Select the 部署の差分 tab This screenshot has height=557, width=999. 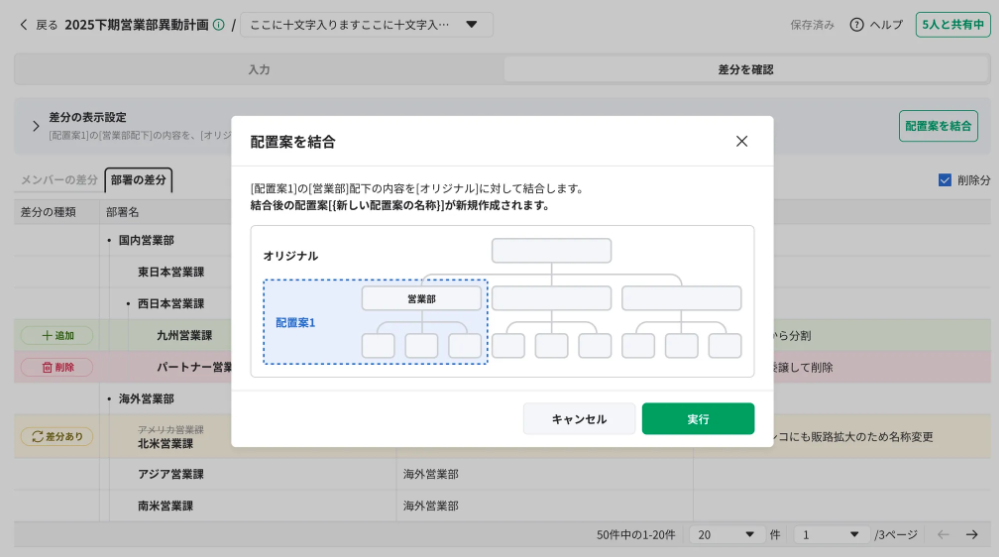coord(139,180)
